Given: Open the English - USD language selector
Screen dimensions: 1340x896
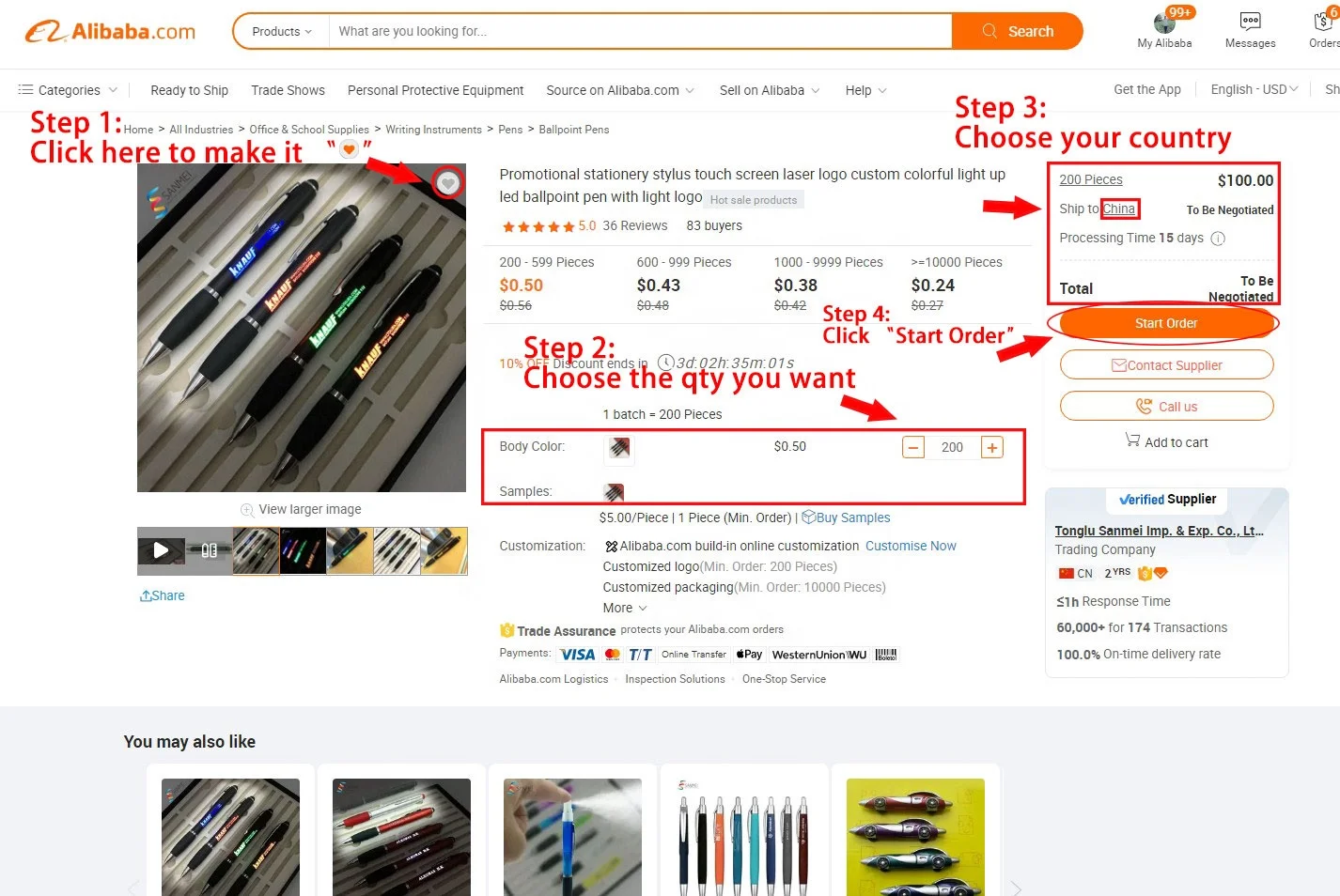Looking at the screenshot, I should coord(1254,89).
